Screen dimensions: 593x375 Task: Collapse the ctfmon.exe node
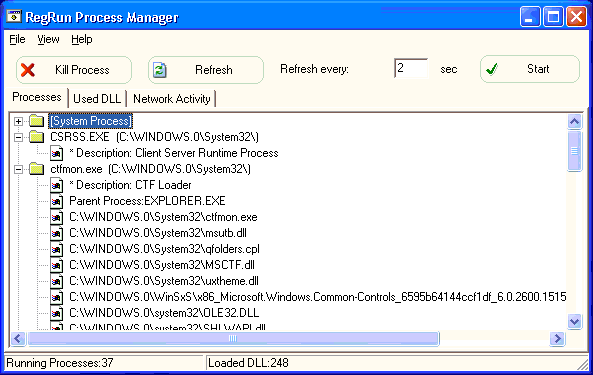click(x=18, y=169)
